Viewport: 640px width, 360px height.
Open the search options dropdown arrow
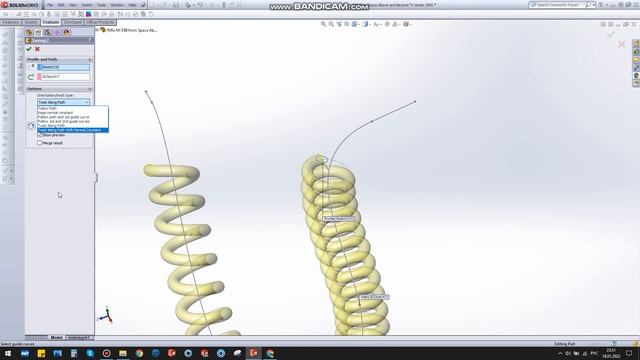pyautogui.click(x=593, y=5)
